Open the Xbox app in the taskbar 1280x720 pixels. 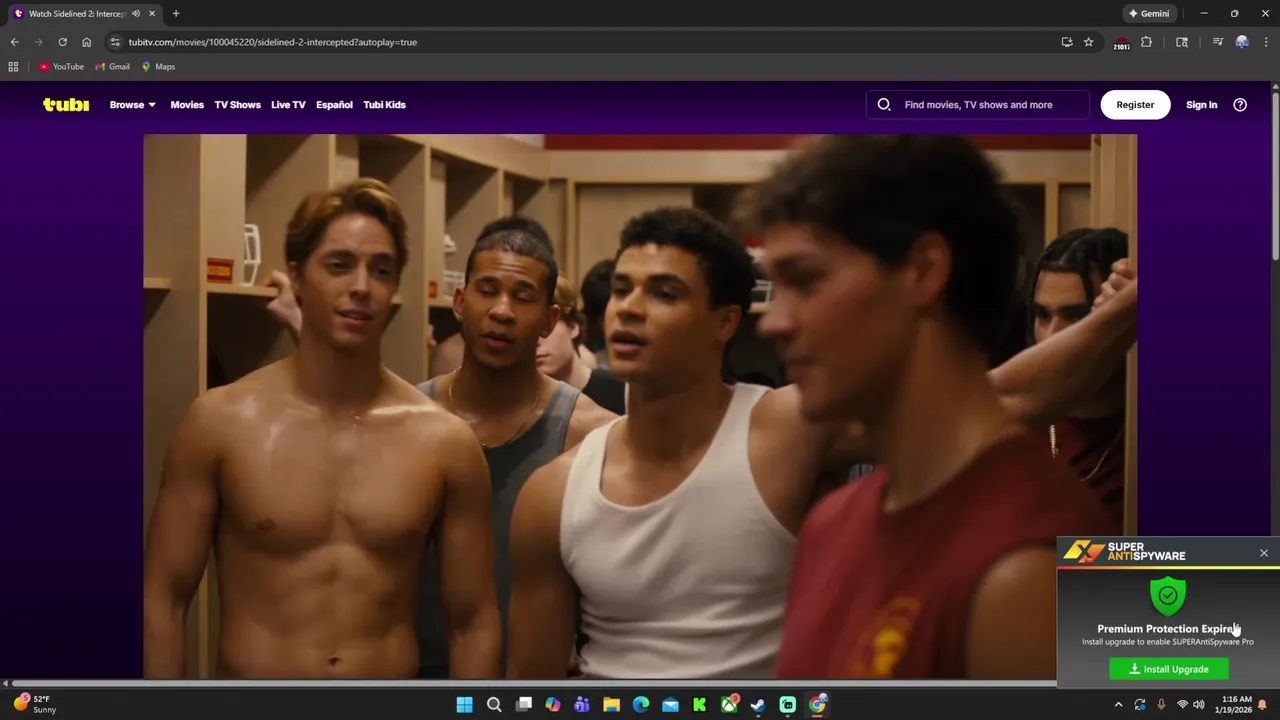click(730, 704)
